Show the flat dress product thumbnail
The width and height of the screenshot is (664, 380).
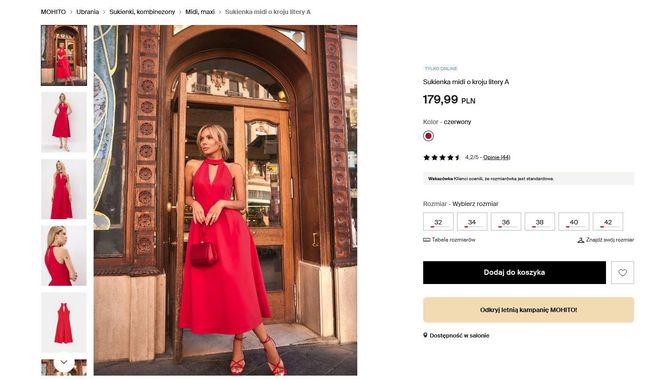(64, 322)
